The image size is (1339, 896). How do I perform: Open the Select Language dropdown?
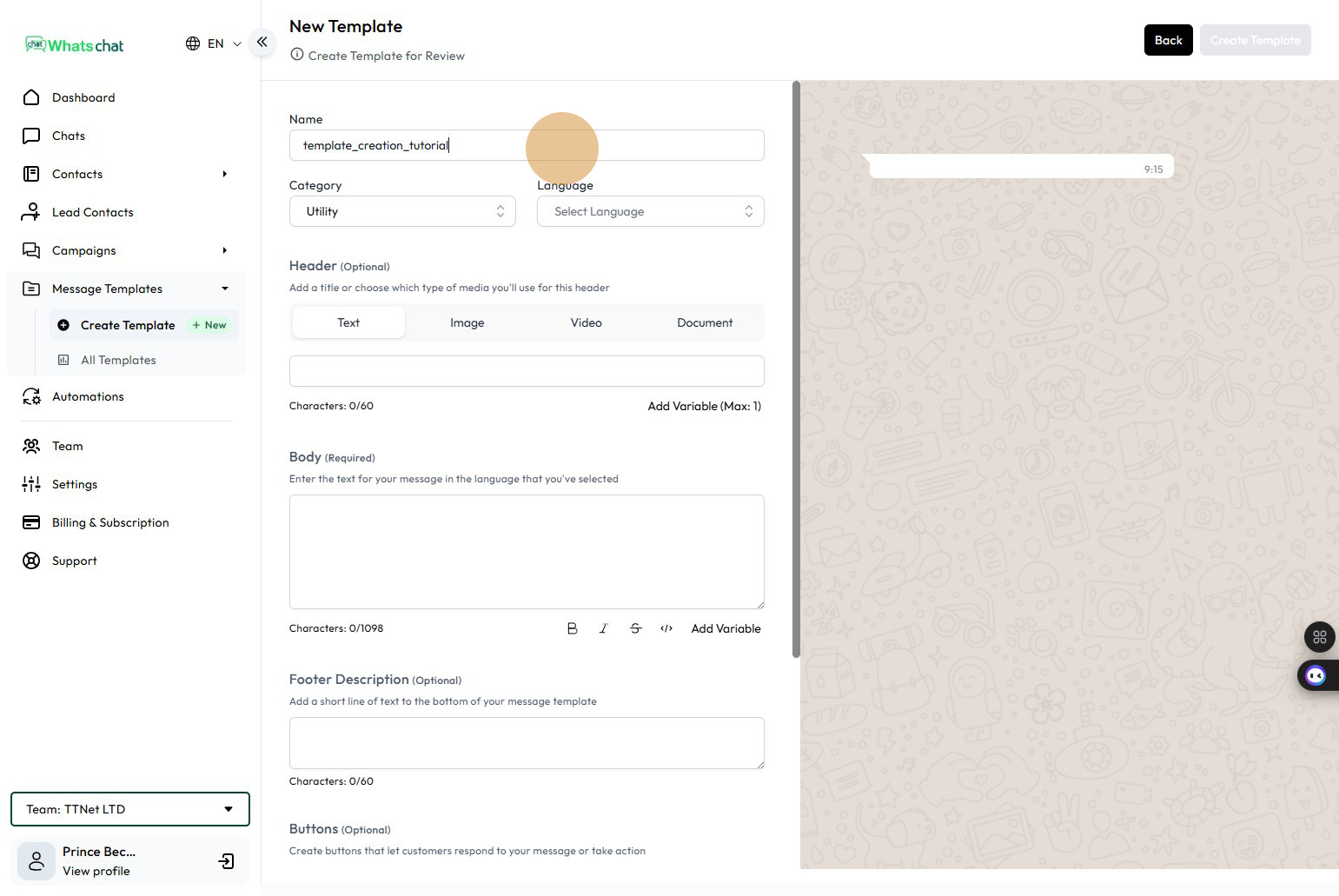click(x=650, y=211)
